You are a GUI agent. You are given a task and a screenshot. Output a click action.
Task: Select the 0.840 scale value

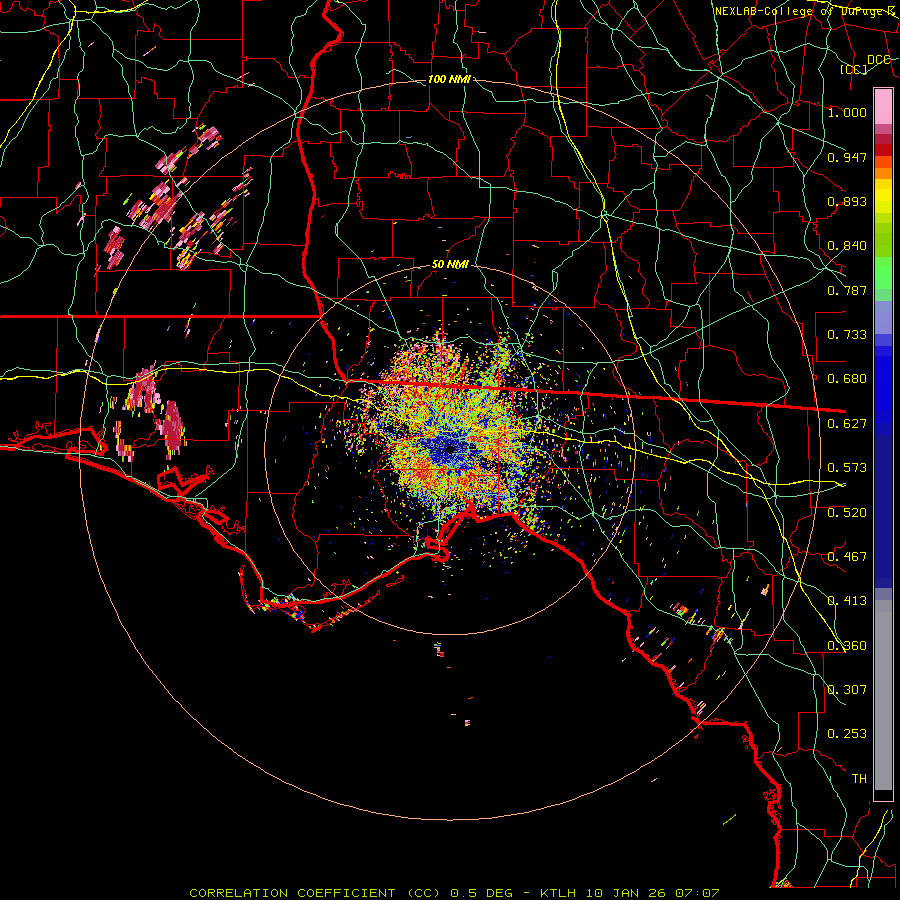847,246
